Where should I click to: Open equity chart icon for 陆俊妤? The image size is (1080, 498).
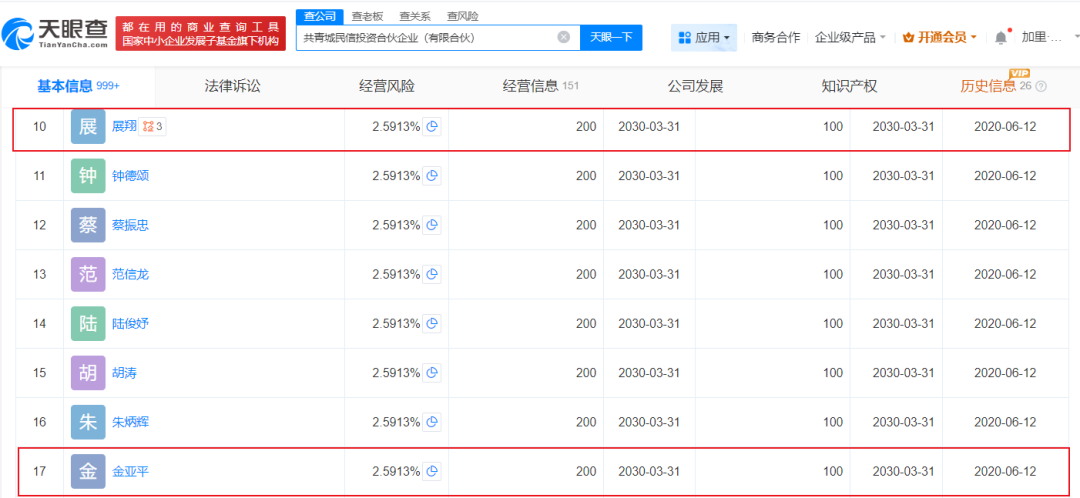[432, 323]
